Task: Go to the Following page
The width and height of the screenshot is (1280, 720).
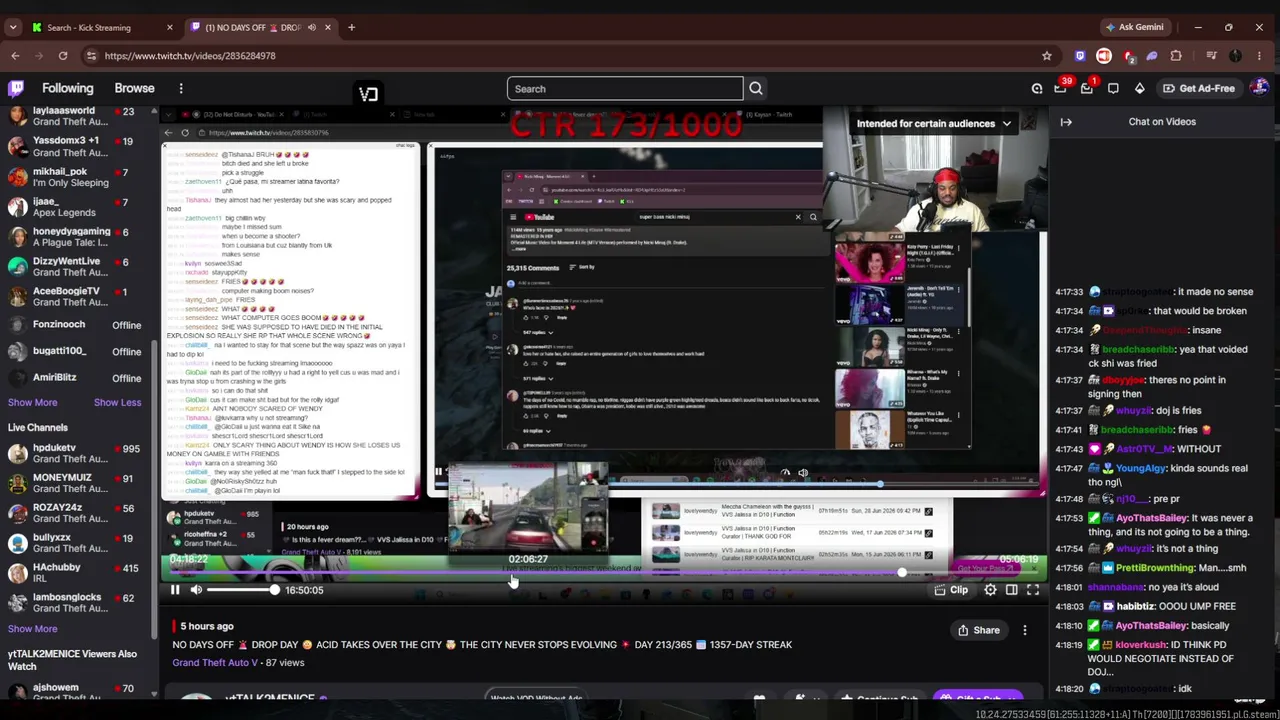Action: [67, 88]
